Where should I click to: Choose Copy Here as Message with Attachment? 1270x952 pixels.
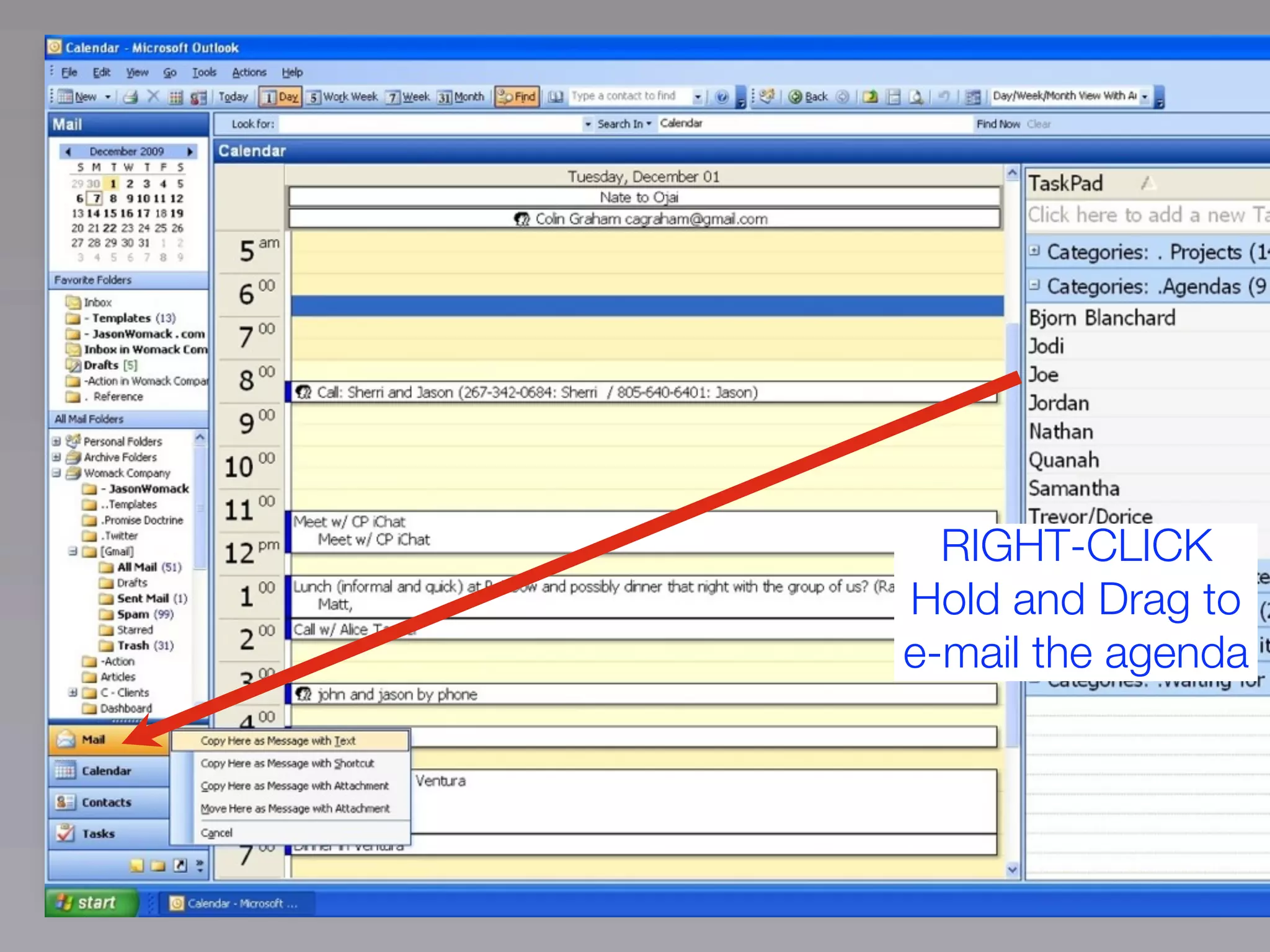(290, 786)
